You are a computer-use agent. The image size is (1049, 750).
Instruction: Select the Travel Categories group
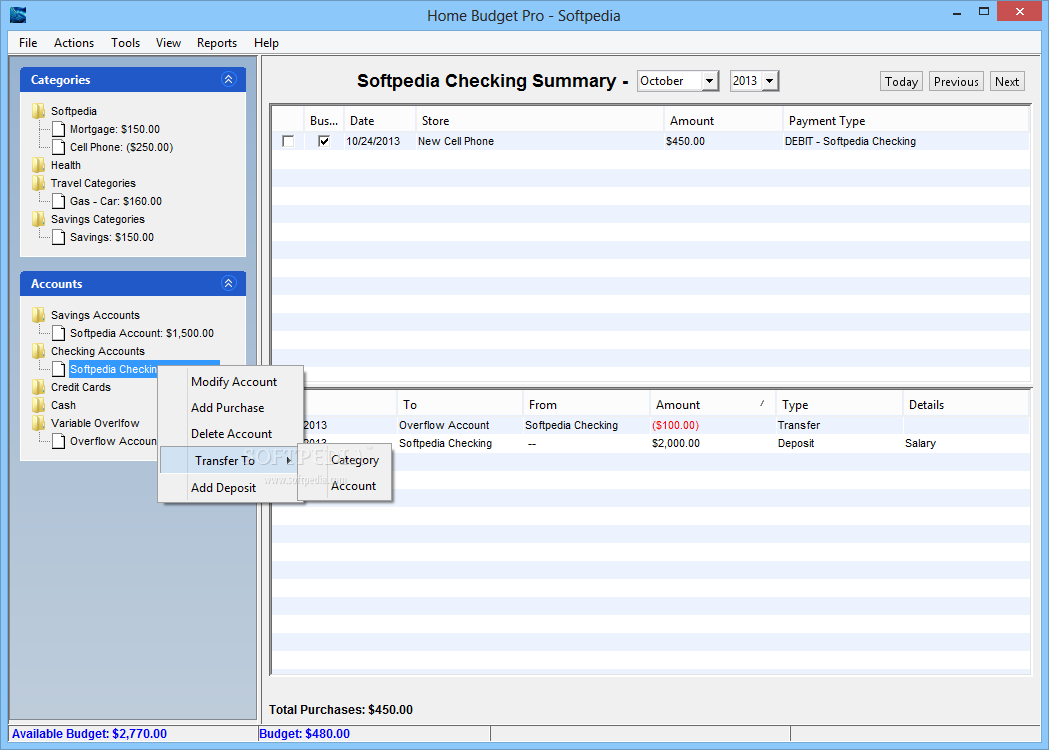tap(93, 183)
